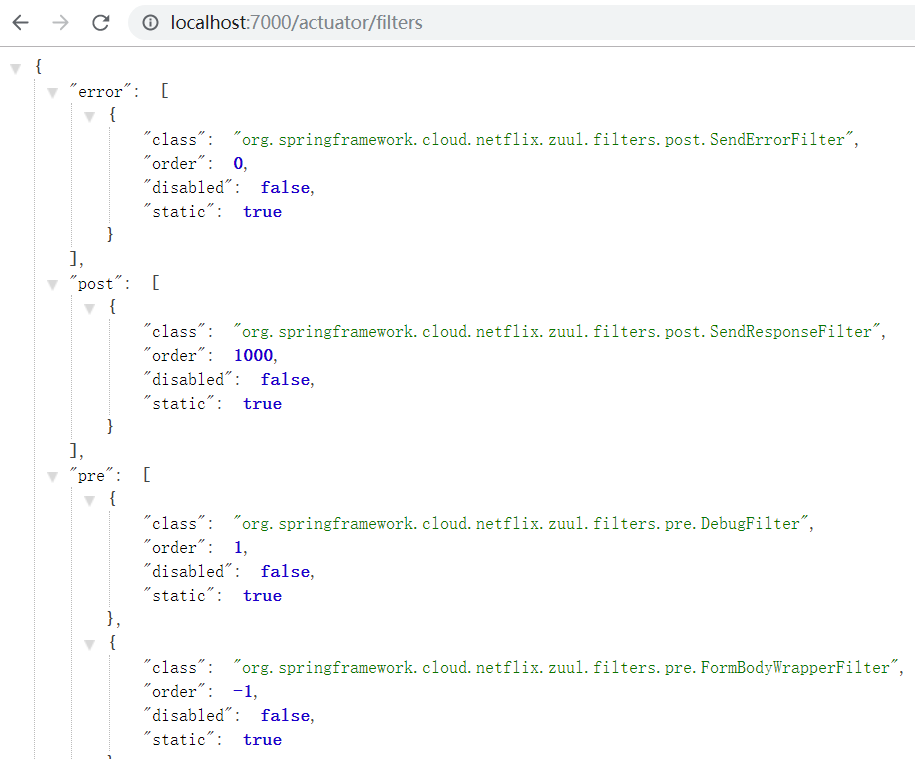Click the order value 0

tap(238, 163)
